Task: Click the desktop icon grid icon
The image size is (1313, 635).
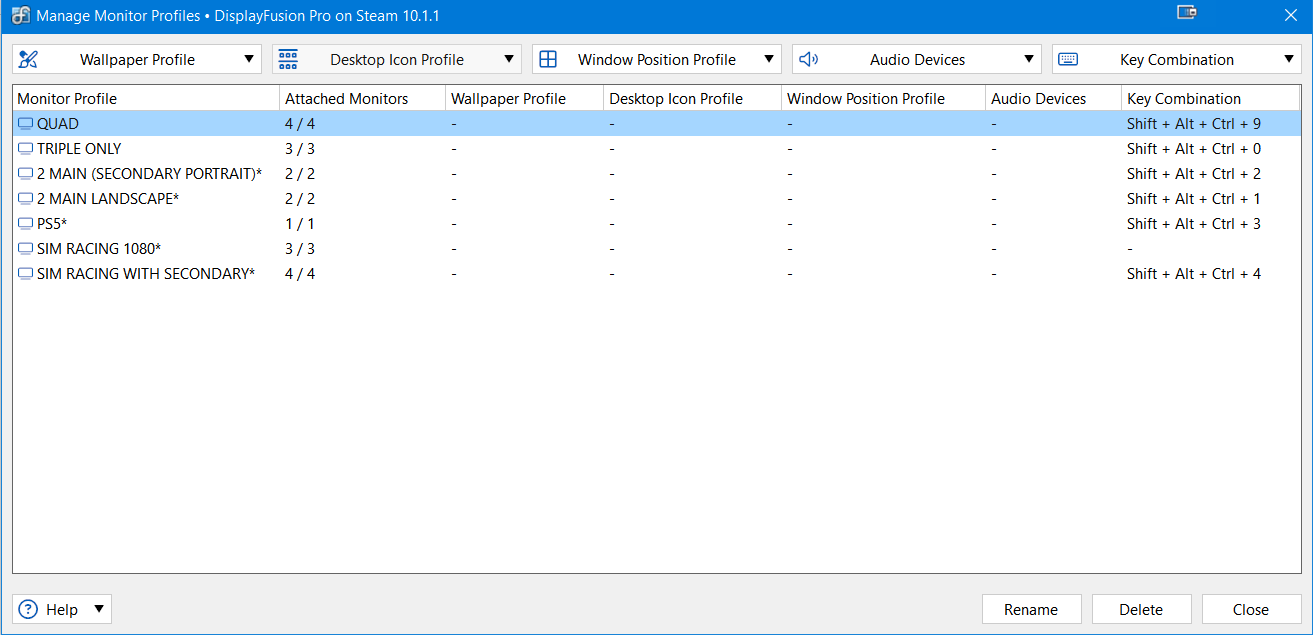Action: click(288, 59)
